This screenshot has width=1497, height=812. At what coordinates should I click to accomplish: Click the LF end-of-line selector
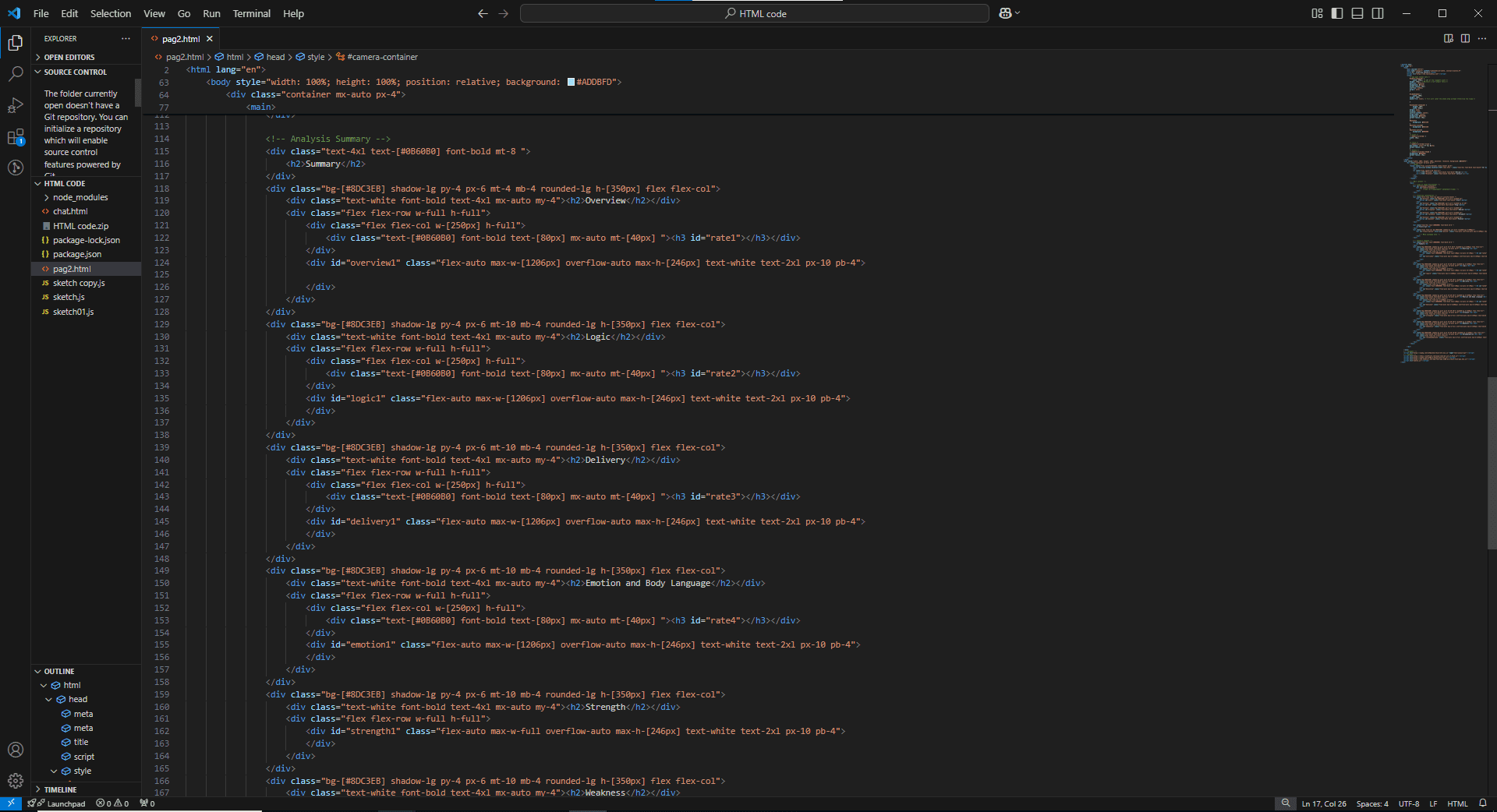tap(1433, 803)
